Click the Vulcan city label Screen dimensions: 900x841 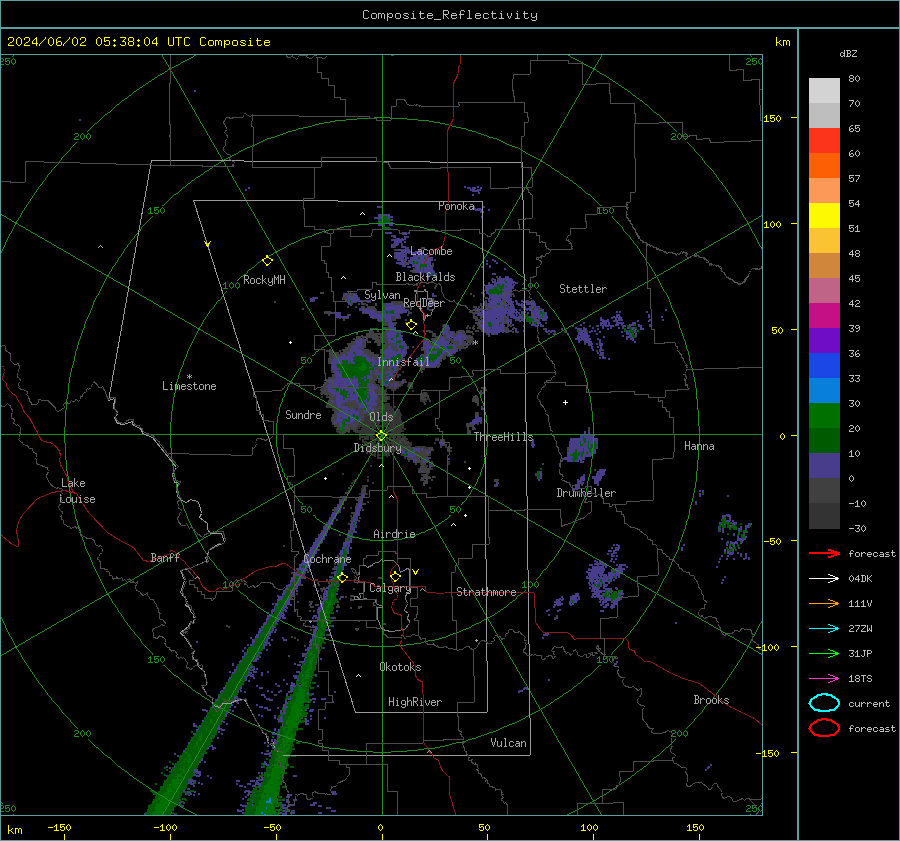pyautogui.click(x=508, y=743)
